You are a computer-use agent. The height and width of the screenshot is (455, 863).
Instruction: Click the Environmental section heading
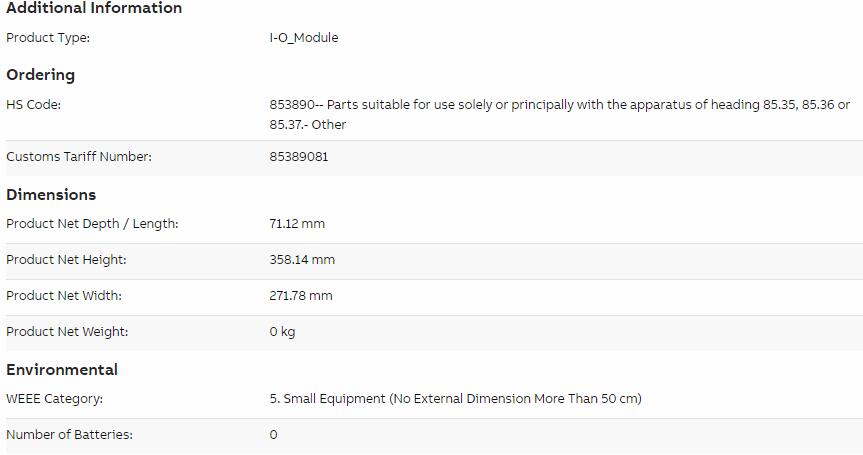[62, 370]
